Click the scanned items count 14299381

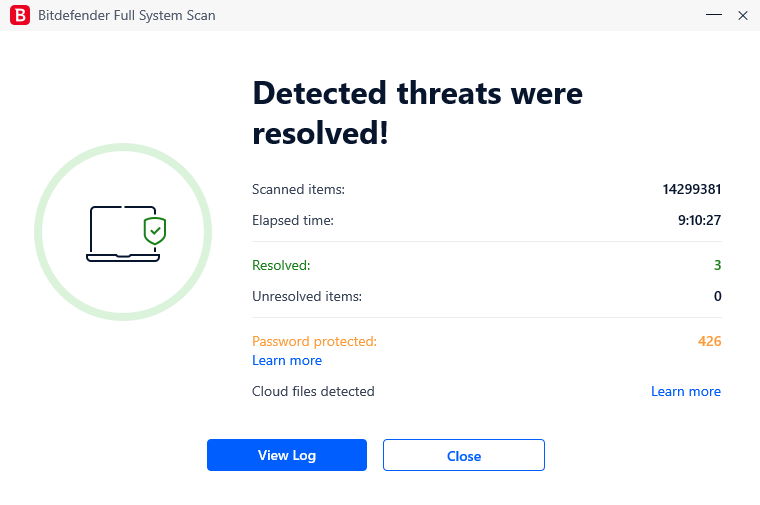point(692,189)
